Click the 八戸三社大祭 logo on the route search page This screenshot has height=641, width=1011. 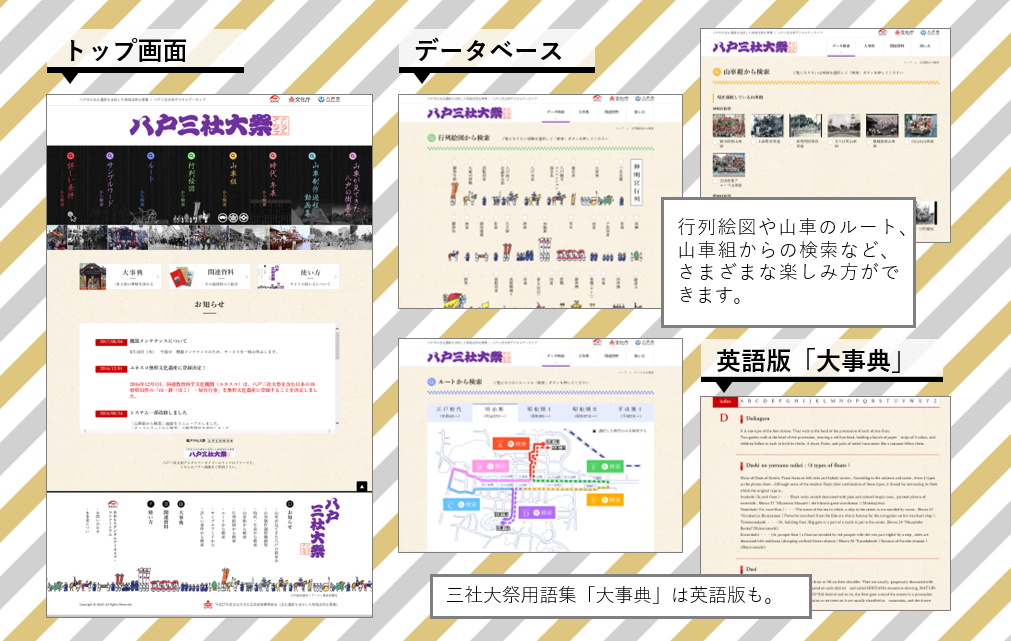pos(469,357)
